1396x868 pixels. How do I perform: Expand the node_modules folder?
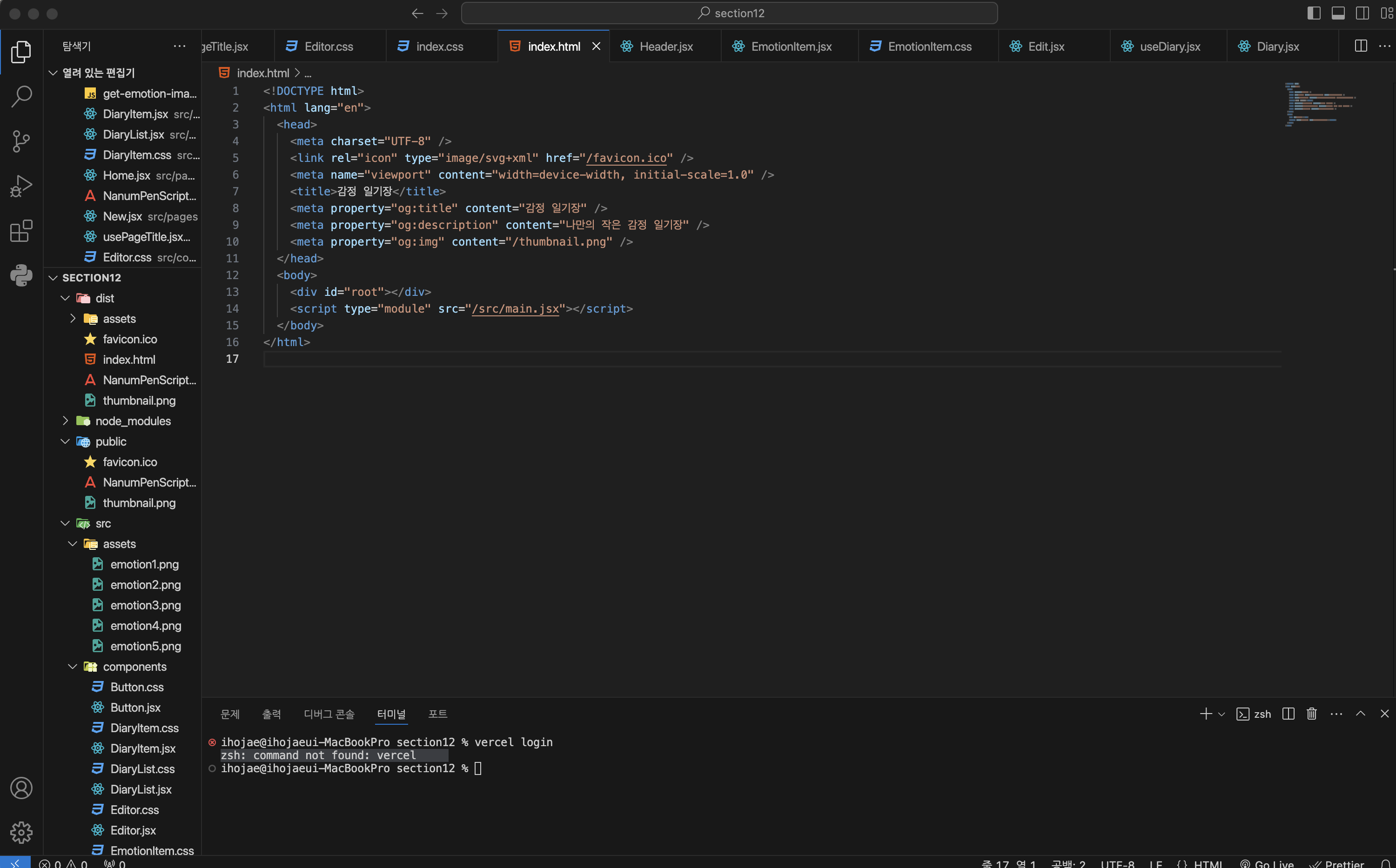pos(122,421)
